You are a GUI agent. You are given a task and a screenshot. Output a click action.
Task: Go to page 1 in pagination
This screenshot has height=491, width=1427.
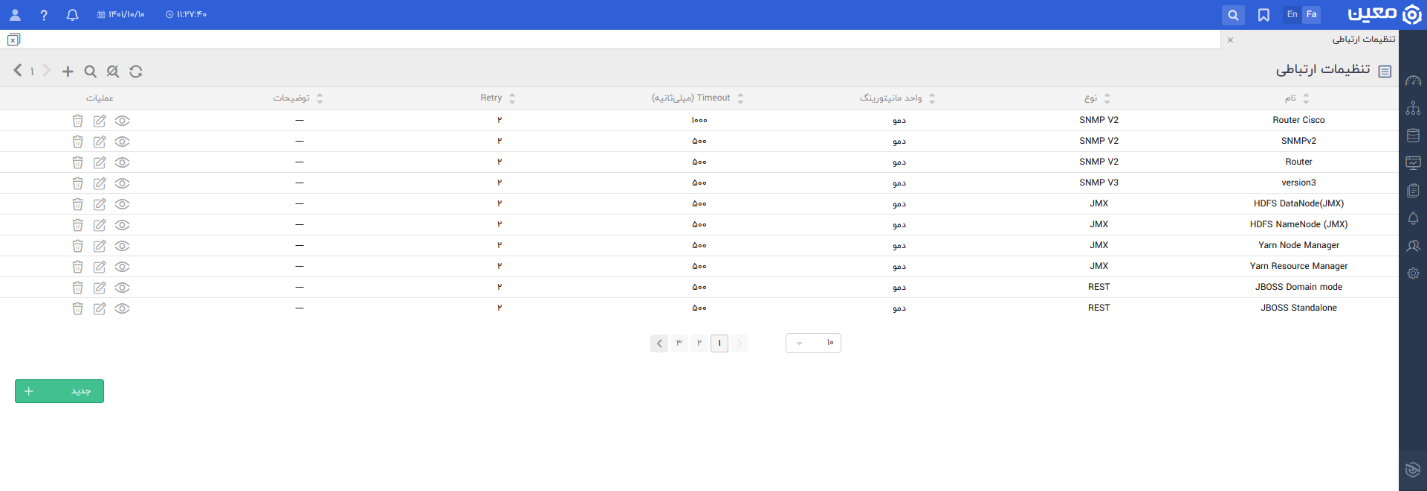coord(719,343)
